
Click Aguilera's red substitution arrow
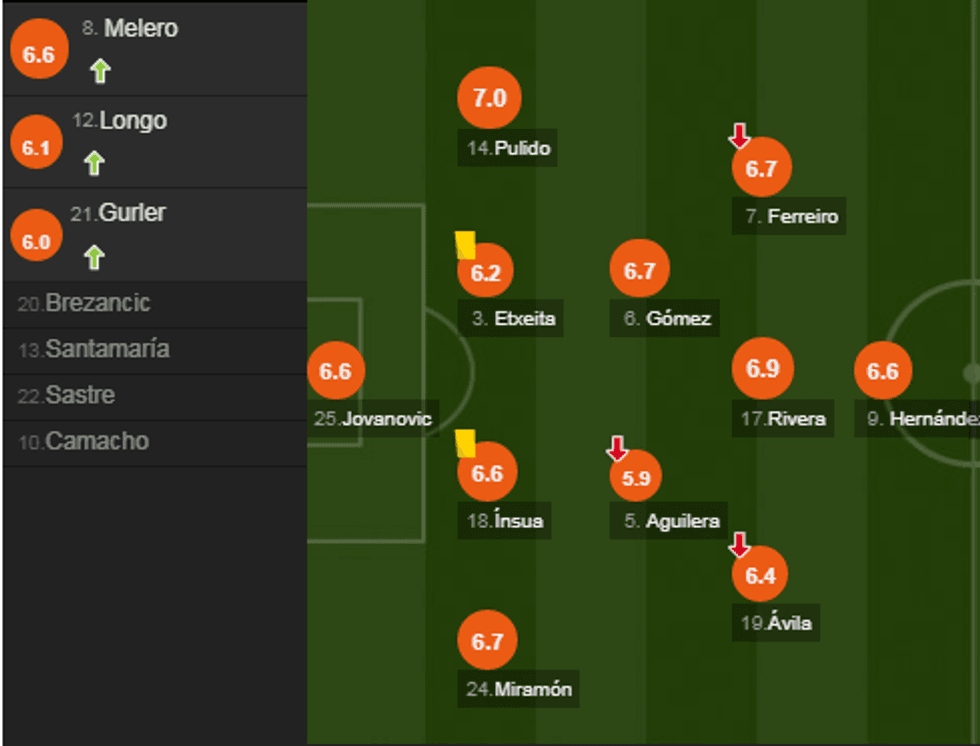coord(617,448)
